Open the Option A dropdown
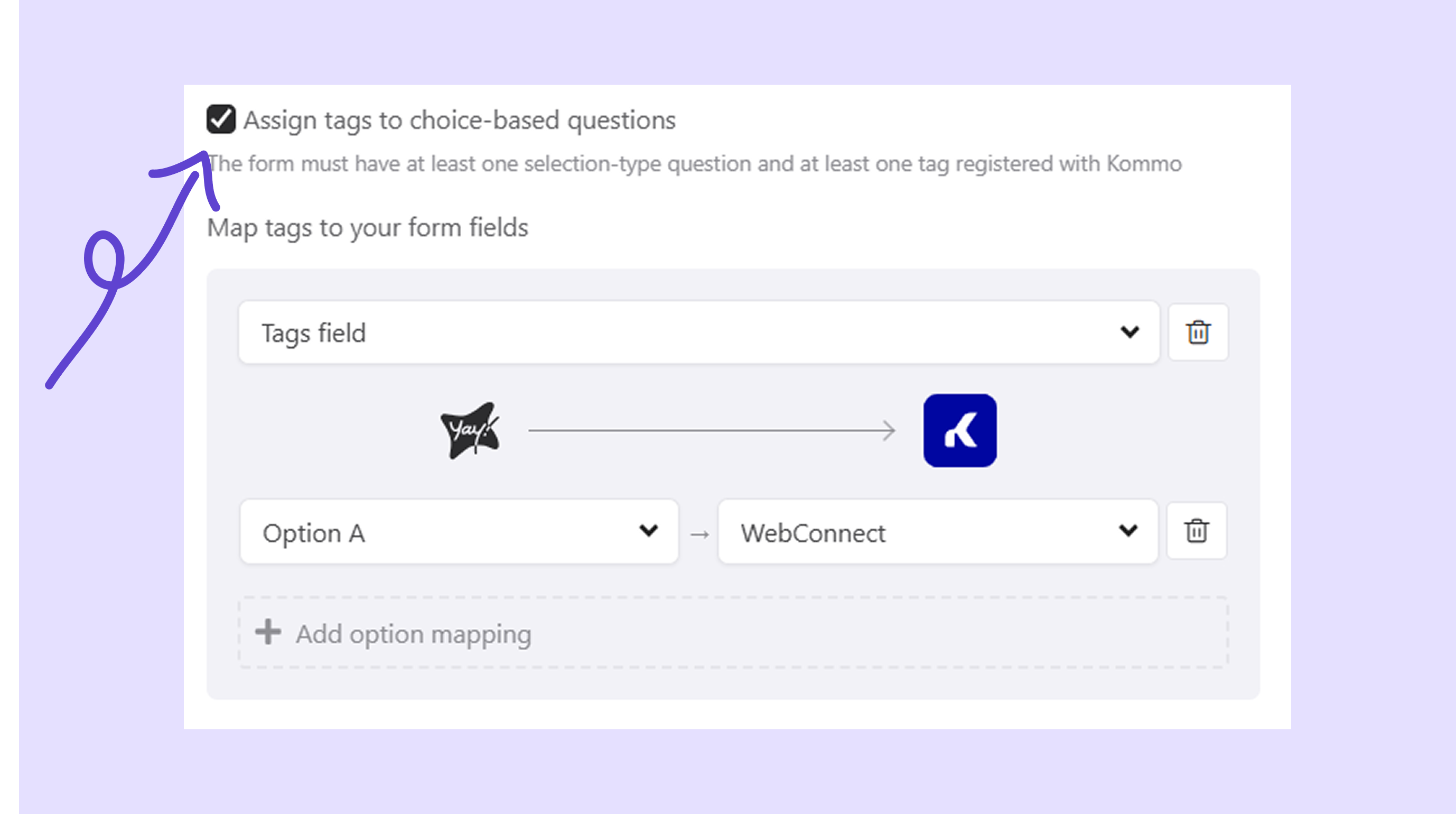 click(x=441, y=532)
